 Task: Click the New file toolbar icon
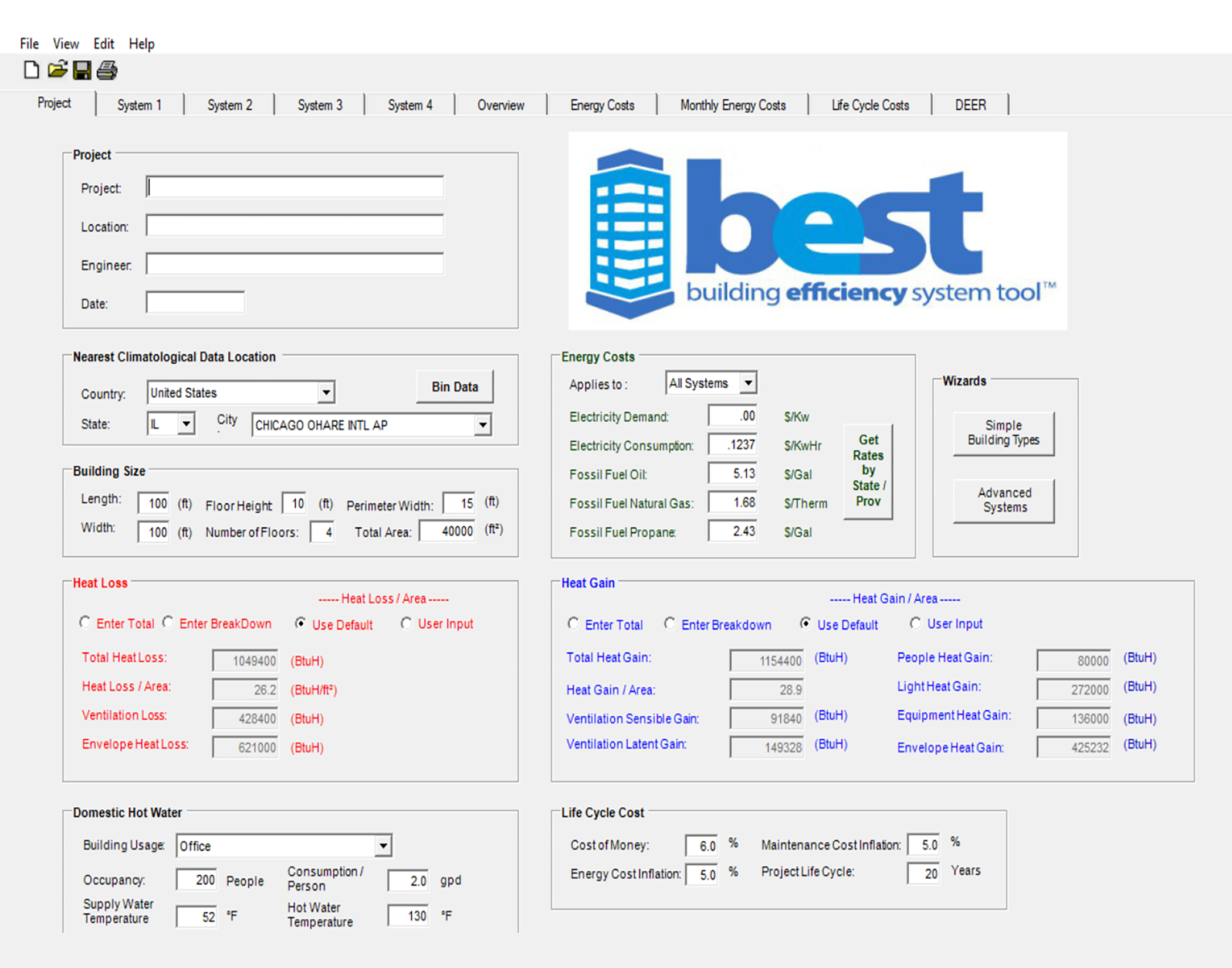click(x=32, y=70)
